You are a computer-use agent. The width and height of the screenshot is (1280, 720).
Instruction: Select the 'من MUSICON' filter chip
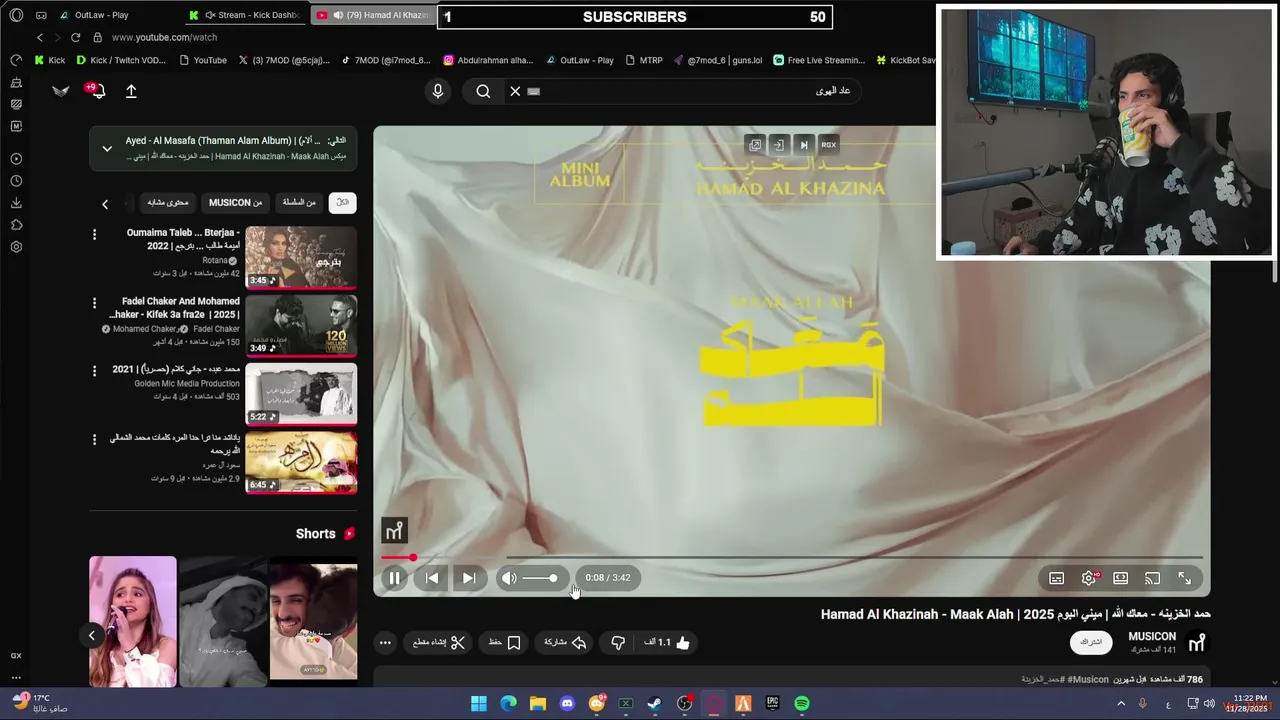tap(235, 202)
